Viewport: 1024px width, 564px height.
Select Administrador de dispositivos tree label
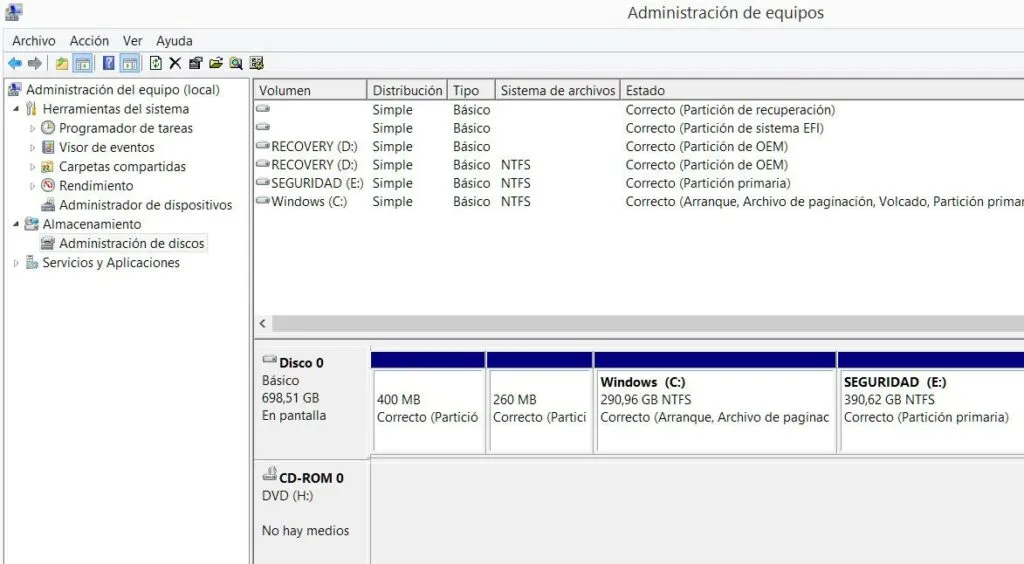pyautogui.click(x=146, y=205)
